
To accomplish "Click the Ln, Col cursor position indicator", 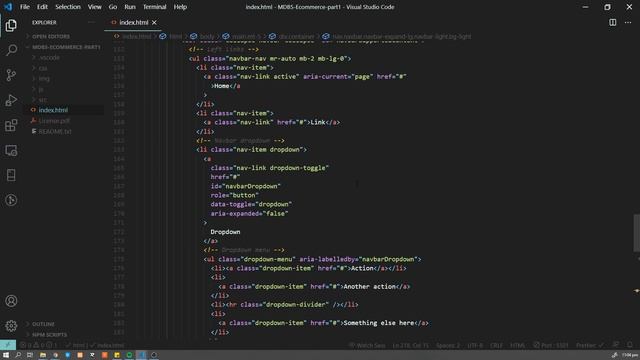I will (411, 345).
